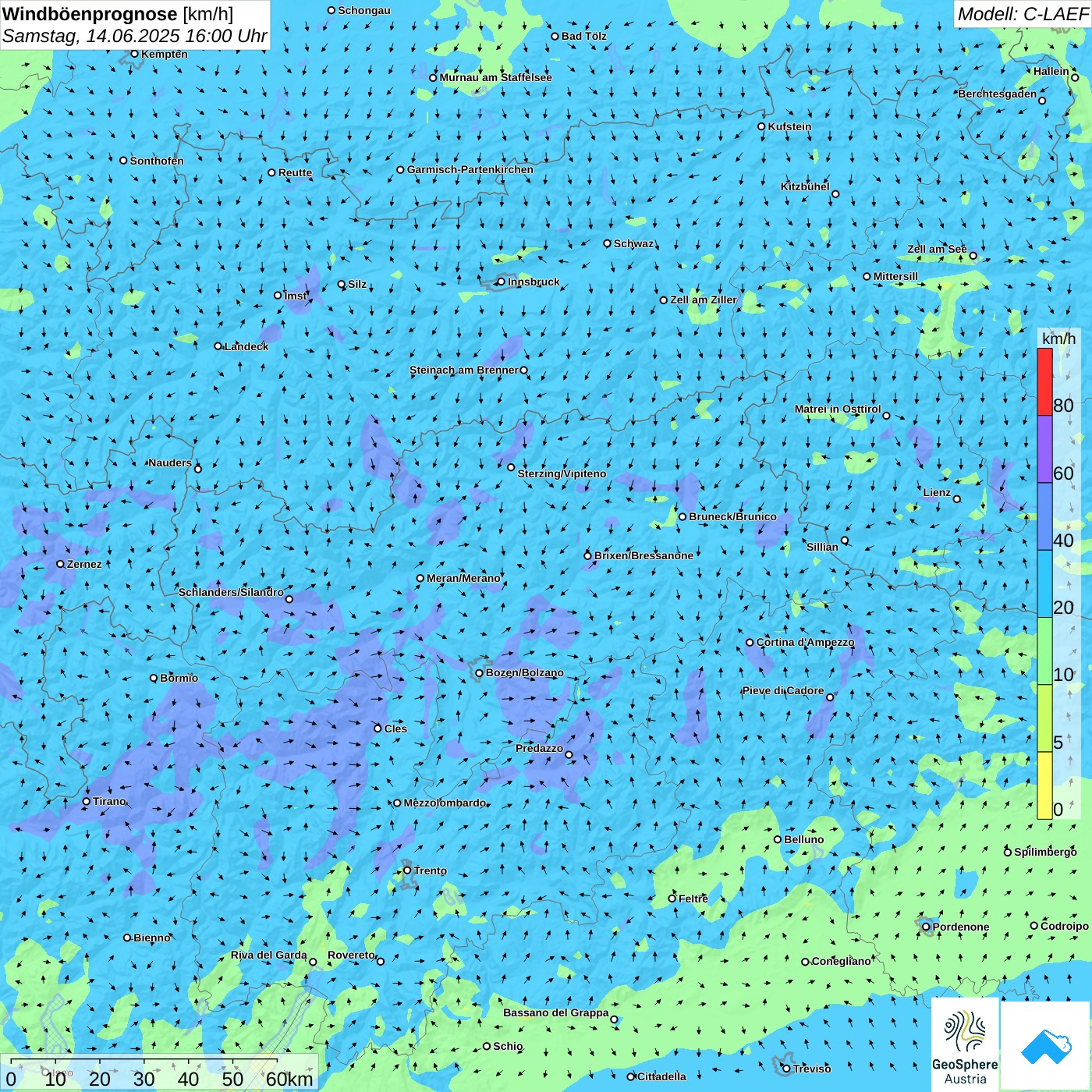The height and width of the screenshot is (1092, 1092).
Task: Click the Innsbruck city marker
Action: coord(501,282)
